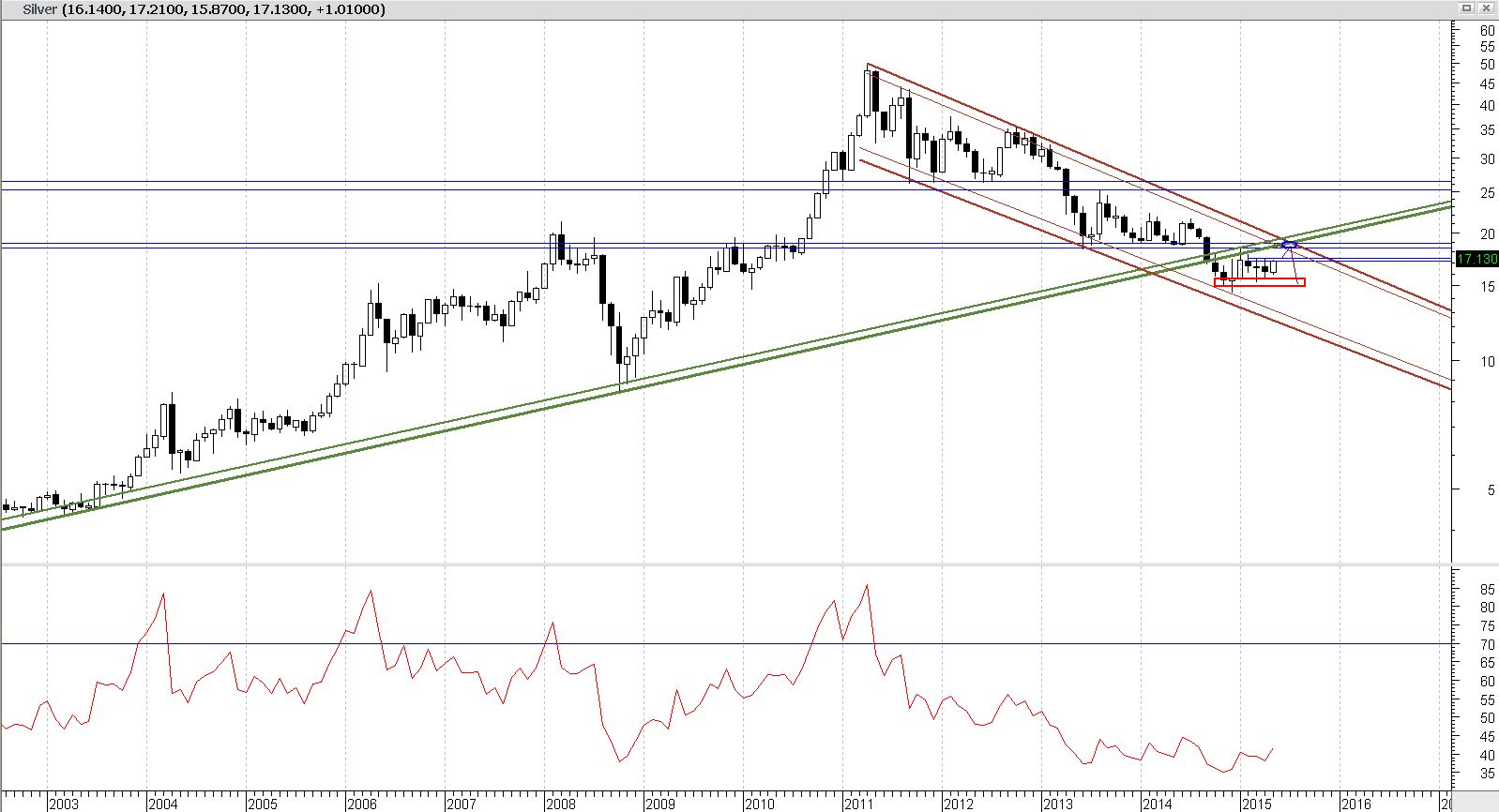Click the 30 level on price scale
Viewport: 1499px width, 812px height.
coord(1487,159)
